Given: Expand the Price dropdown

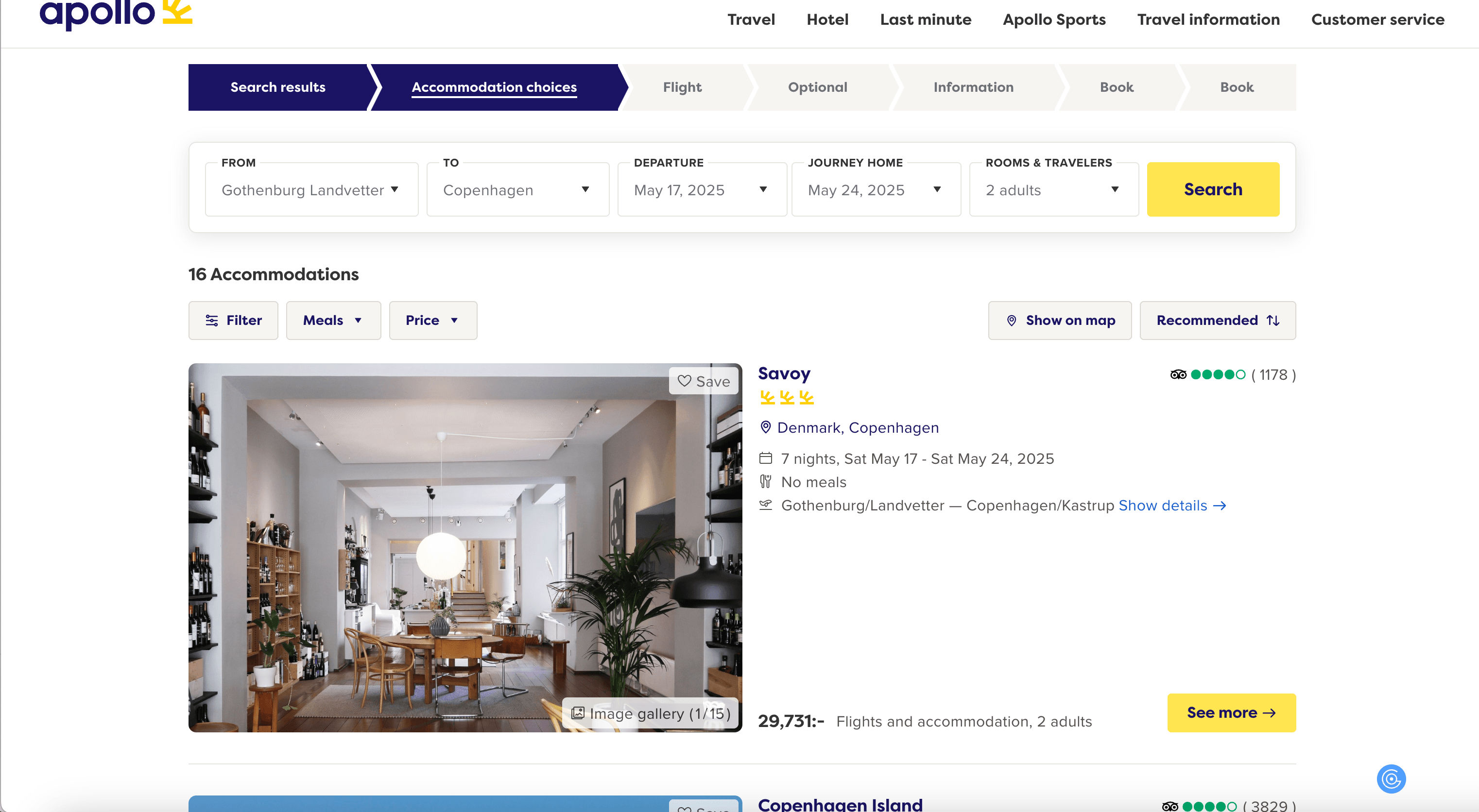Looking at the screenshot, I should (432, 320).
